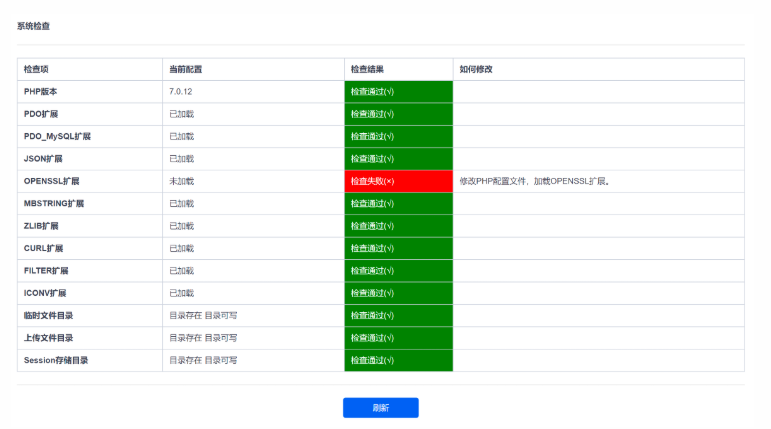
Task: Select 检查通过 result in Session存储目录 row
Action: pos(398,361)
